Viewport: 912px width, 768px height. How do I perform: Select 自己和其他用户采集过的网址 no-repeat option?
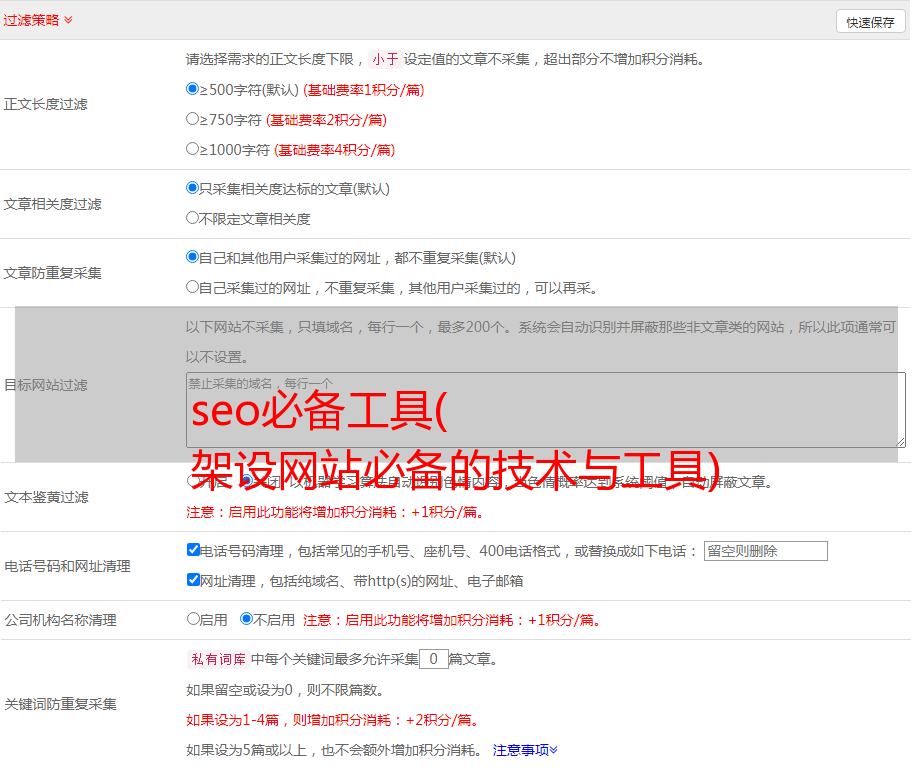pyautogui.click(x=193, y=257)
